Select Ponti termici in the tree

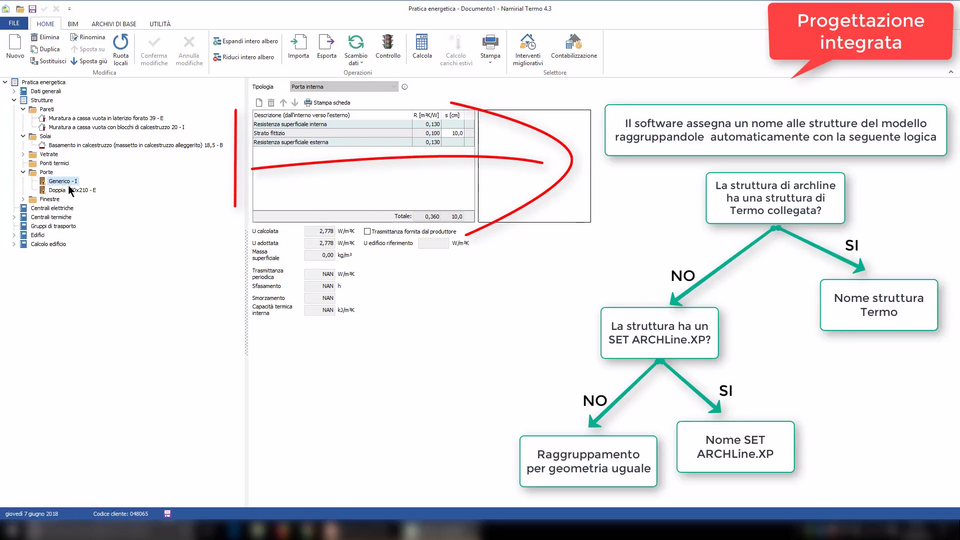[x=54, y=163]
